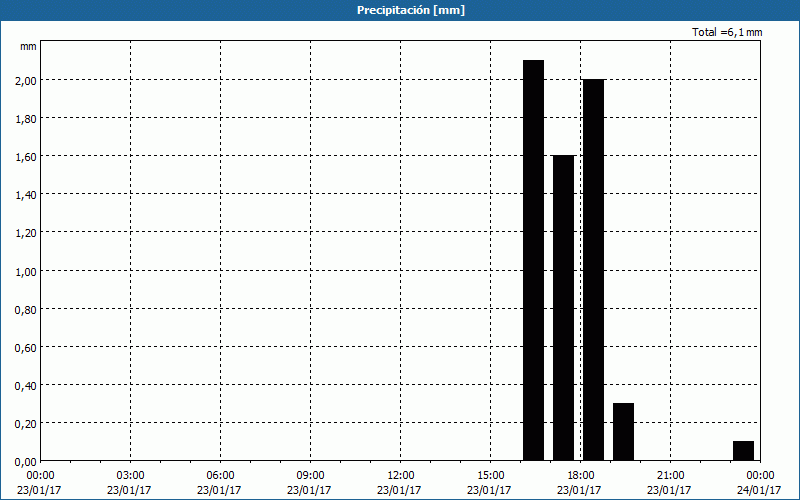800x500 pixels.
Task: Click the 0,20 y-axis value
Action: point(26,424)
